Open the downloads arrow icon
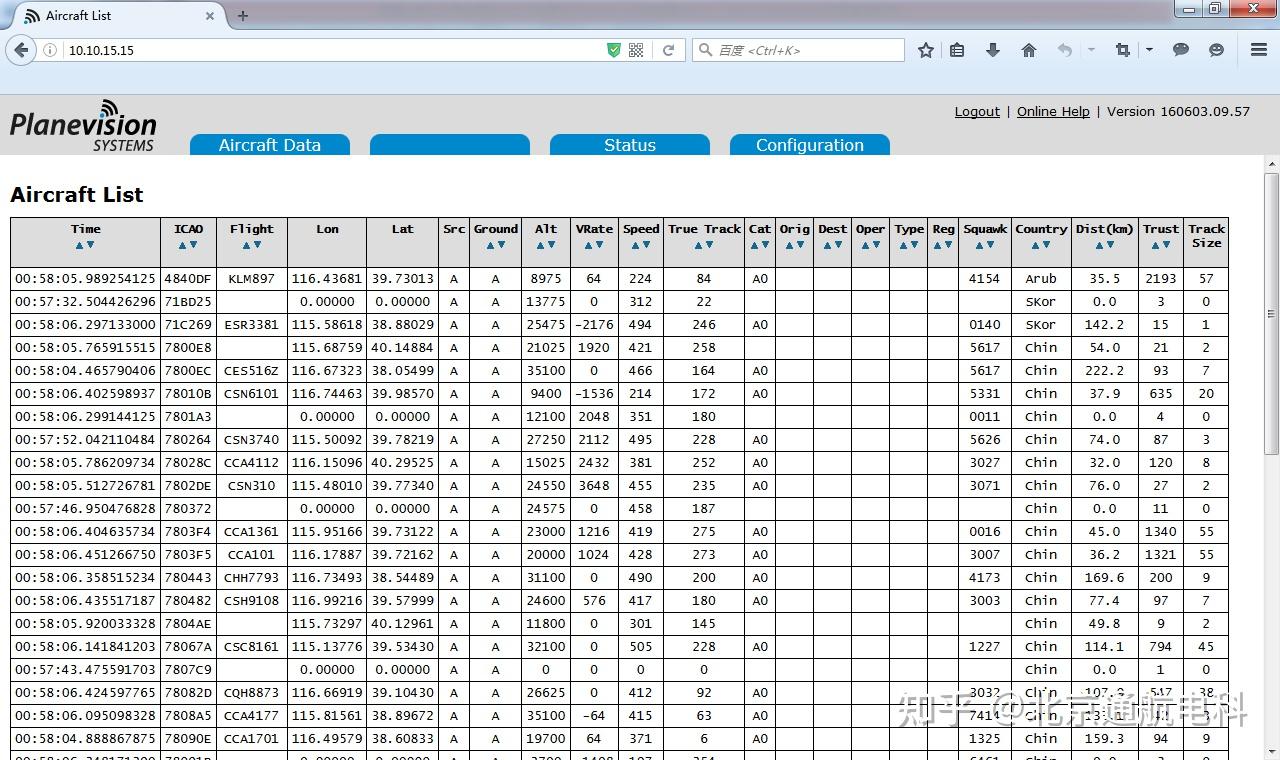The height and width of the screenshot is (760, 1280). click(992, 50)
